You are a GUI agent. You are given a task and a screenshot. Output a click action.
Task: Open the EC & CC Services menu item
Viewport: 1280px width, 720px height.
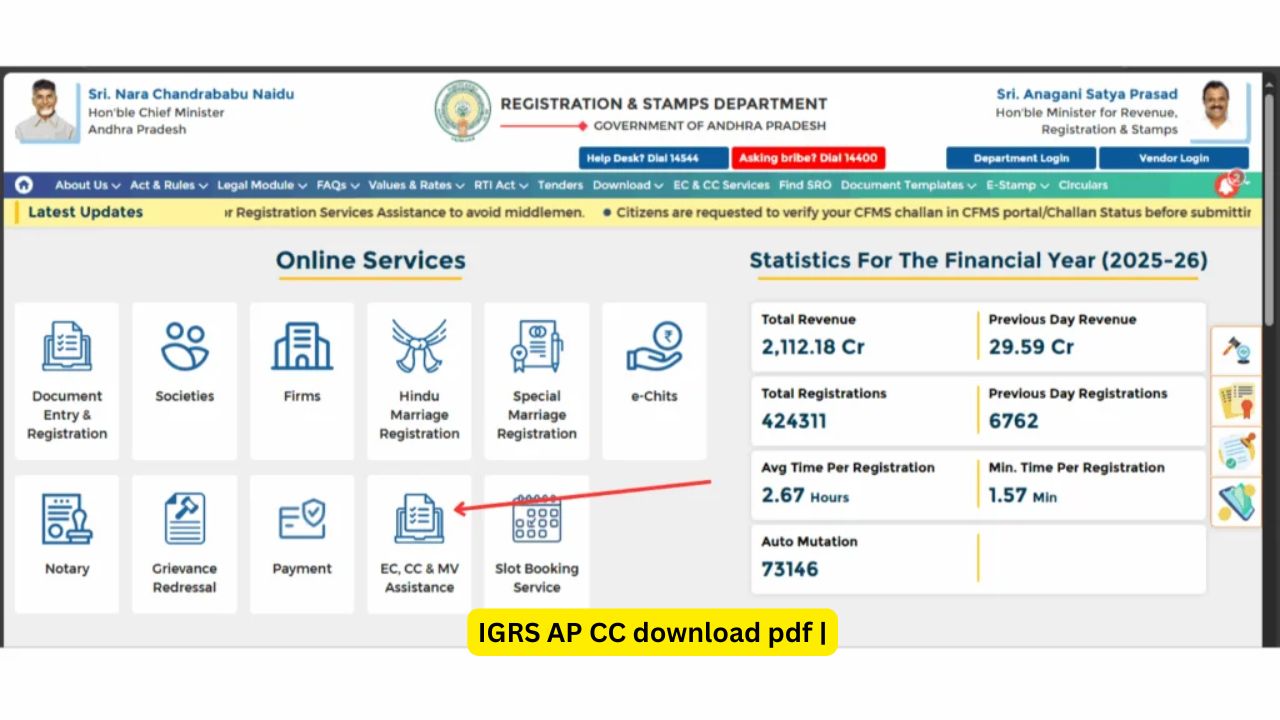721,185
